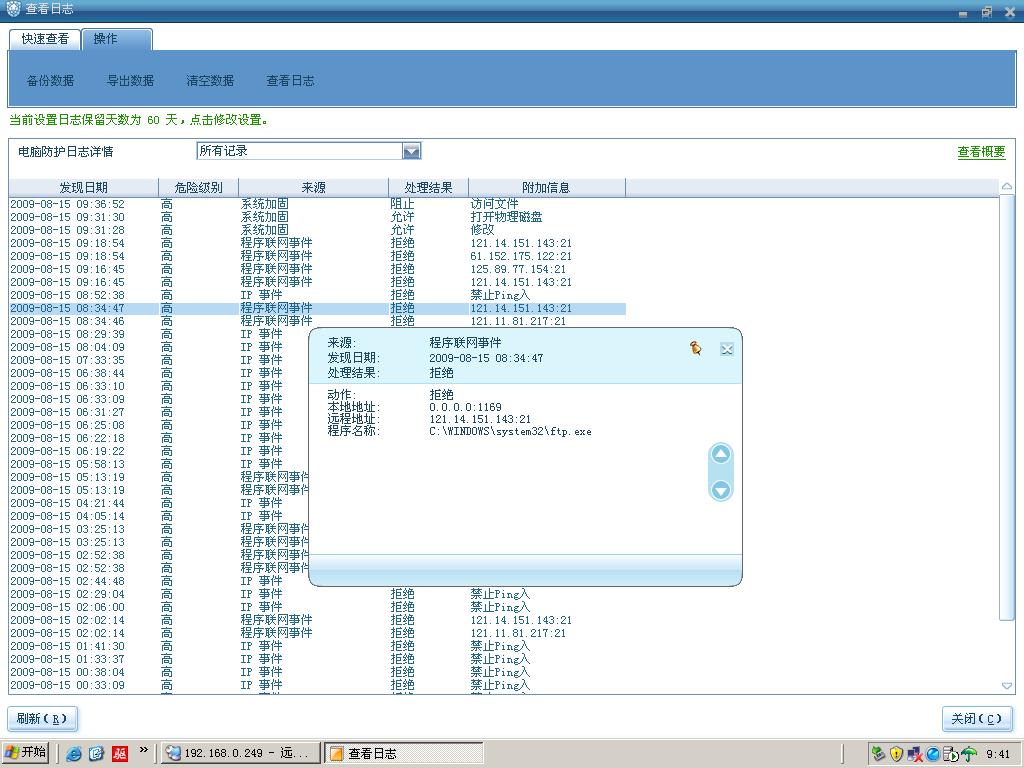Select the 09:36:52 系统加固 log entry
1024x768 pixels.
click(200, 204)
